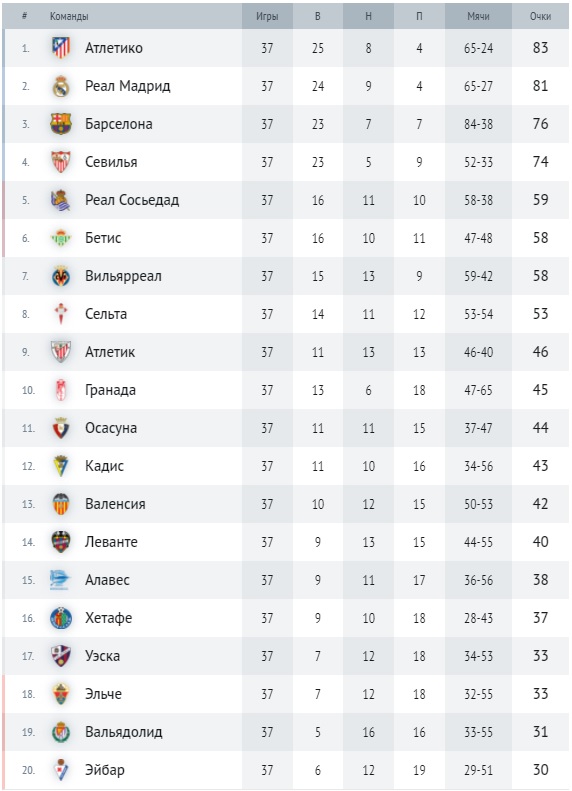Click the Команды column header
The height and width of the screenshot is (791, 572).
pos(69,16)
